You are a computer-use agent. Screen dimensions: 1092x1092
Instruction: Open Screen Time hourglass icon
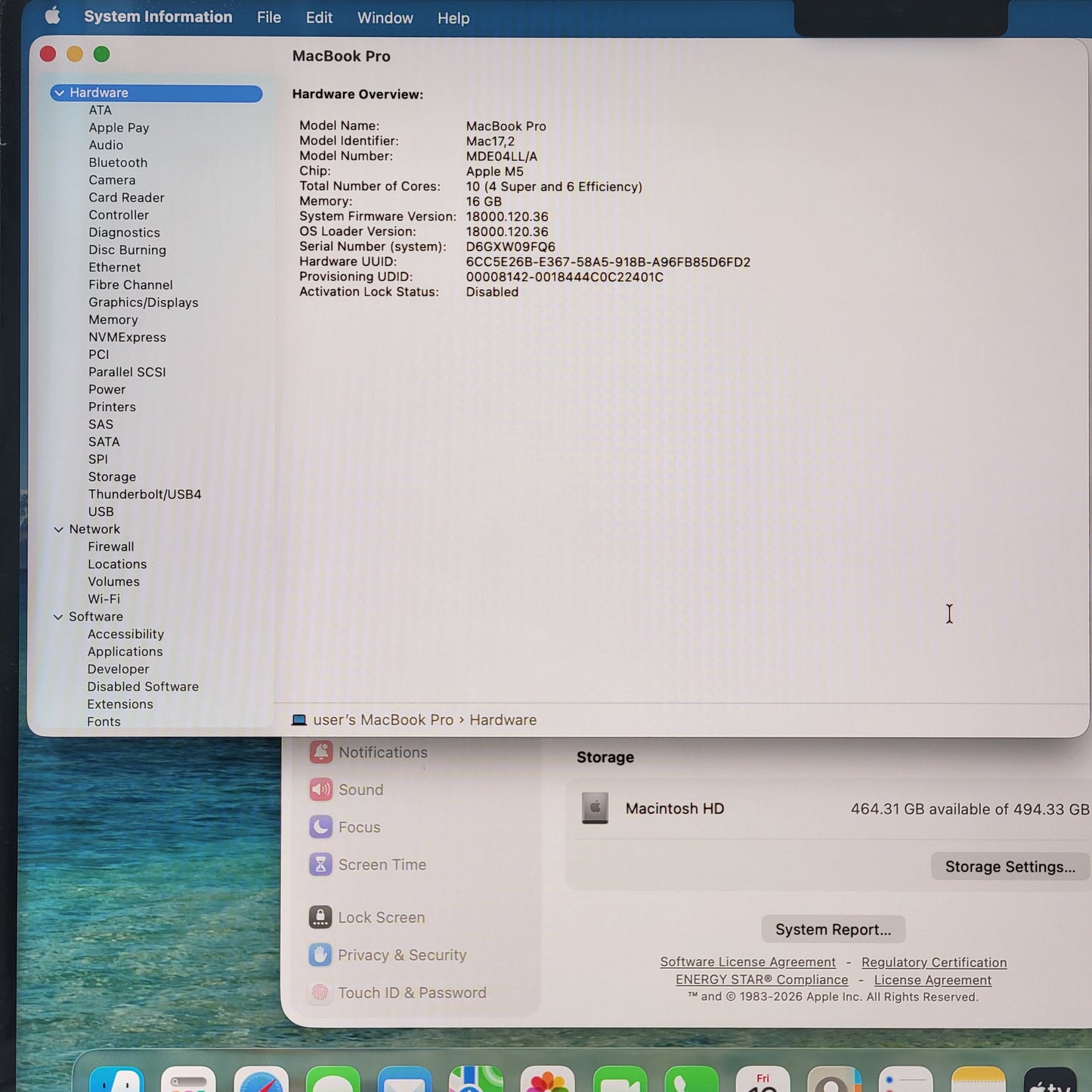point(320,865)
